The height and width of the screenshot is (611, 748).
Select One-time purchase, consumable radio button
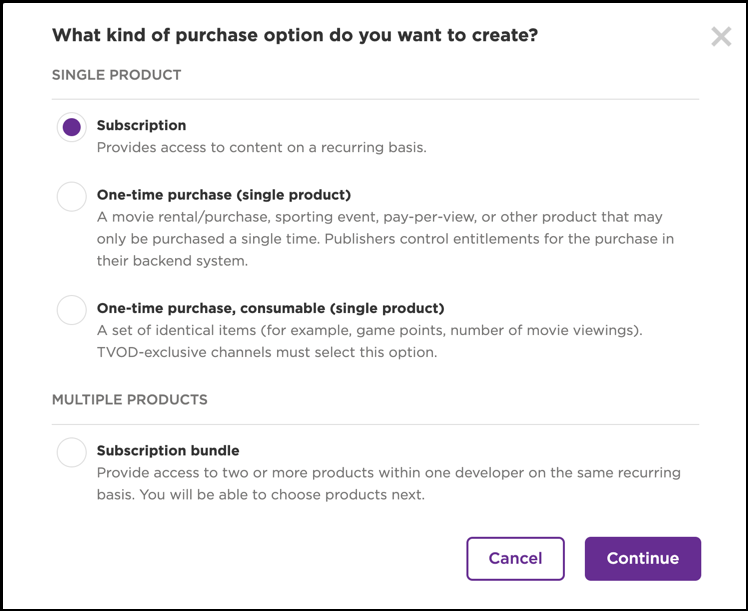coord(71,309)
